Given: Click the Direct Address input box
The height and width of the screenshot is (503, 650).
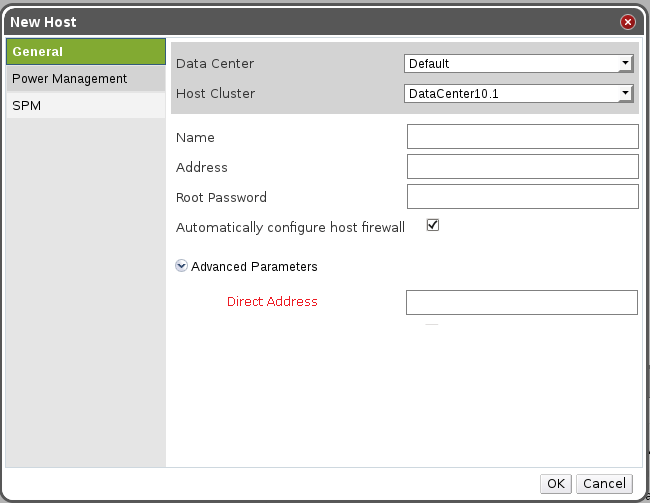Looking at the screenshot, I should 521,302.
